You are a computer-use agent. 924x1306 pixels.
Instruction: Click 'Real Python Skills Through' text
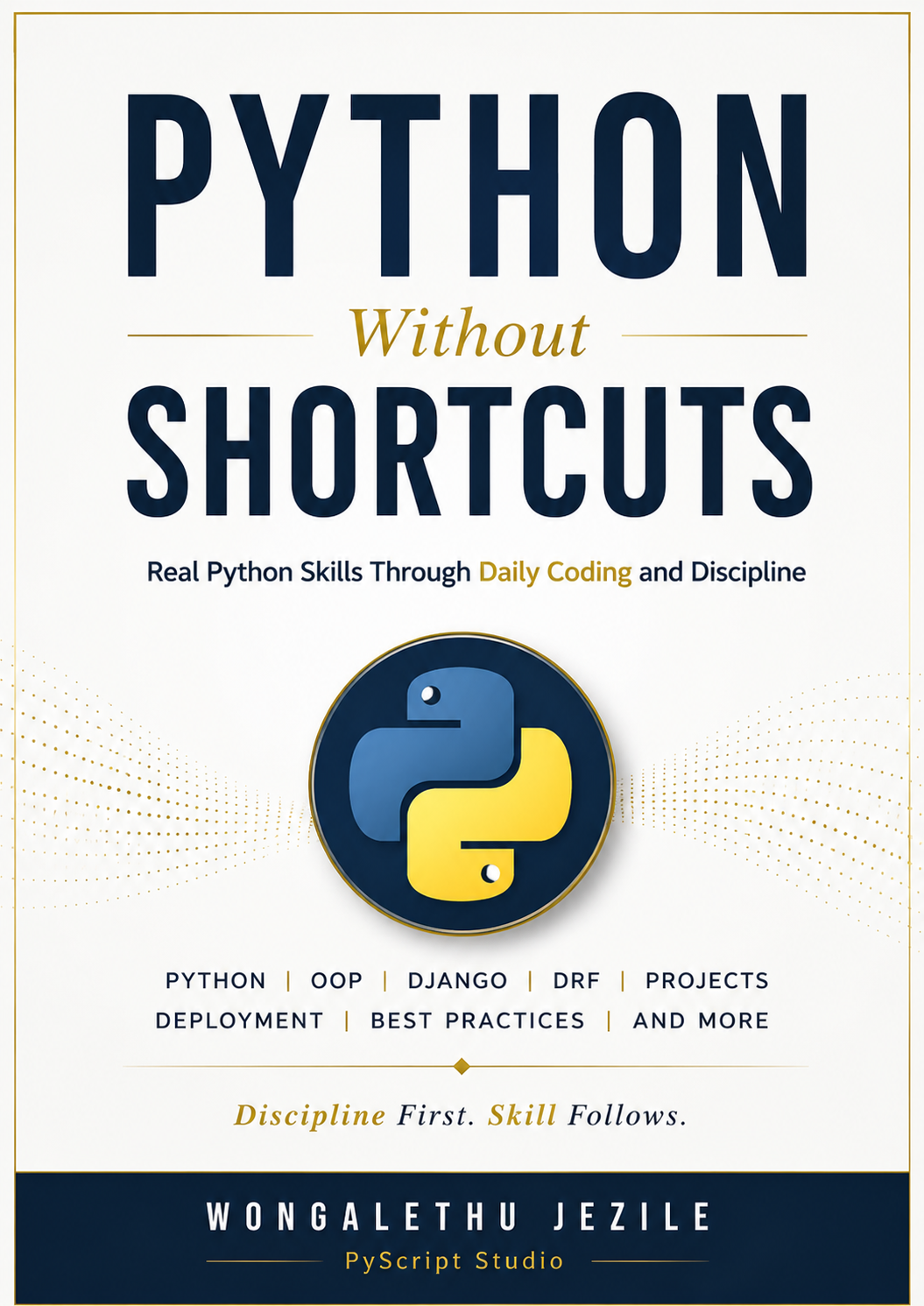308,573
